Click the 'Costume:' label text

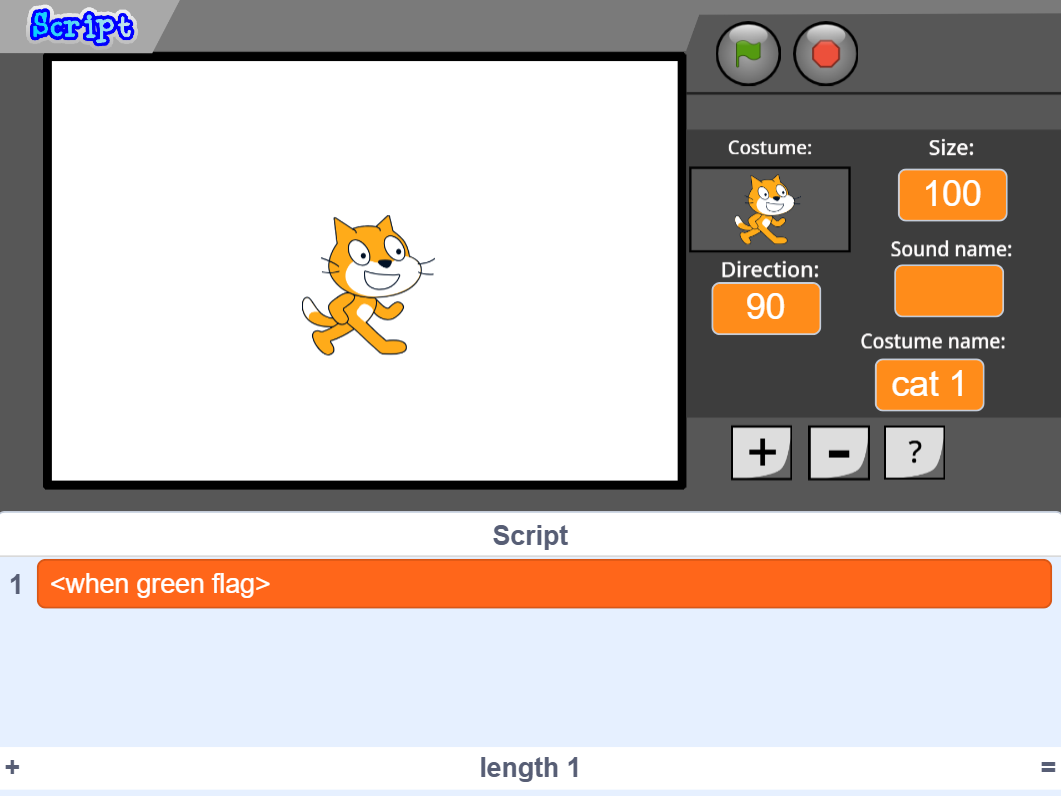[x=769, y=148]
